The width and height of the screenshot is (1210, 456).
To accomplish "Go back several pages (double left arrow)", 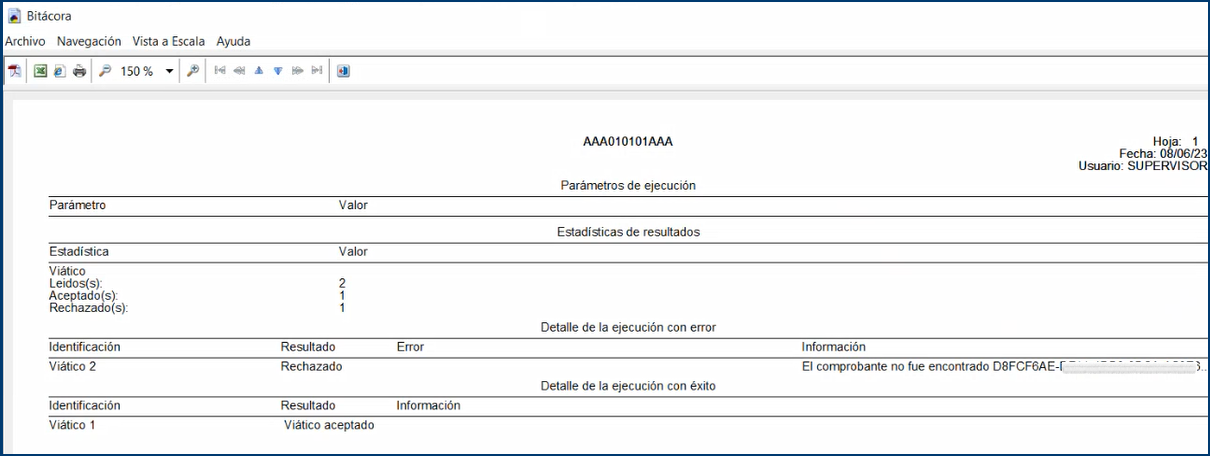I will pos(239,71).
